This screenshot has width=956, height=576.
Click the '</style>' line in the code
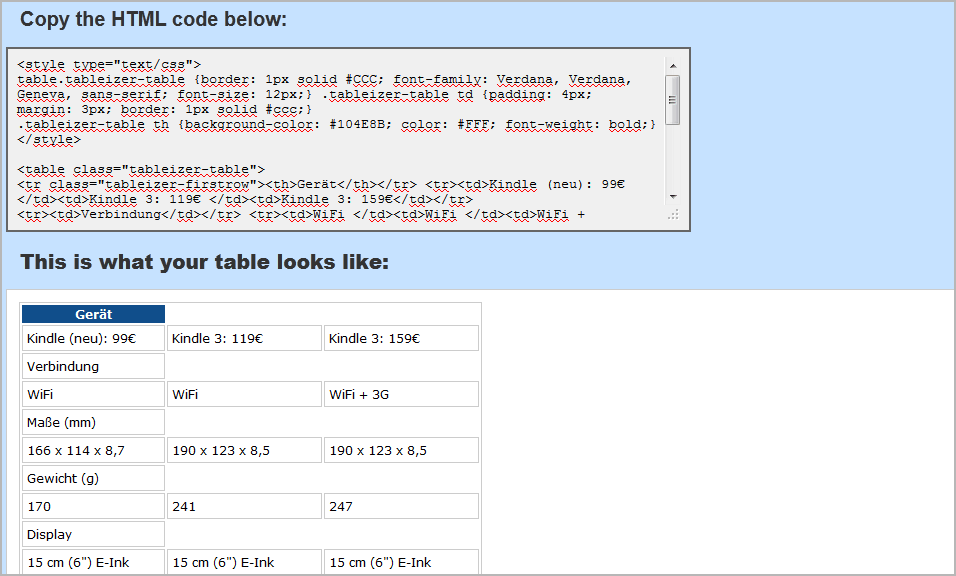[x=49, y=140]
